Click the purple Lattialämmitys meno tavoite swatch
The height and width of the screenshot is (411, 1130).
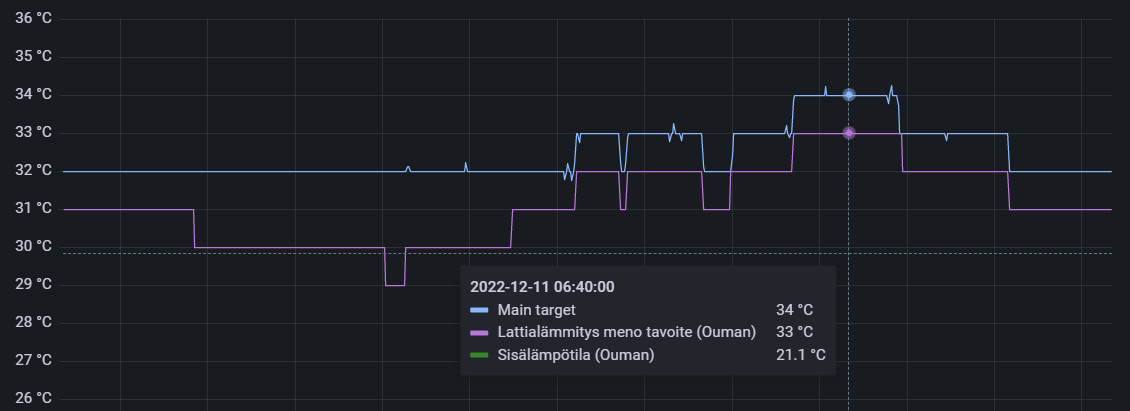(479, 332)
